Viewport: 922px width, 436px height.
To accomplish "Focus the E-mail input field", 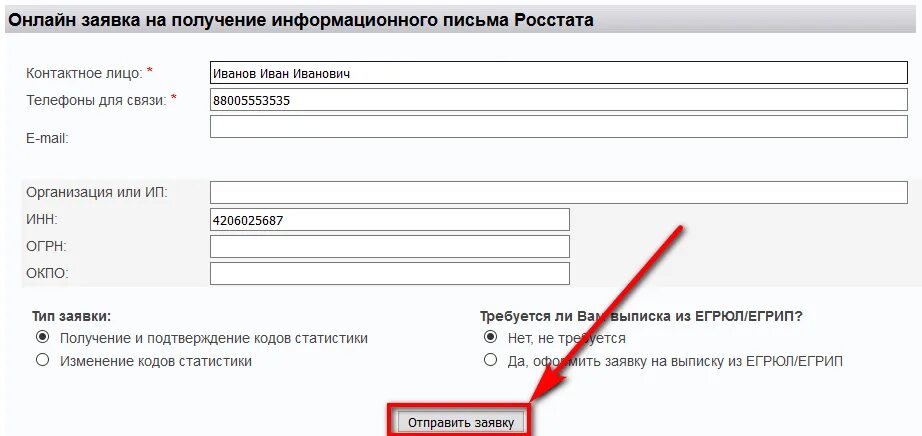I will coord(559,127).
